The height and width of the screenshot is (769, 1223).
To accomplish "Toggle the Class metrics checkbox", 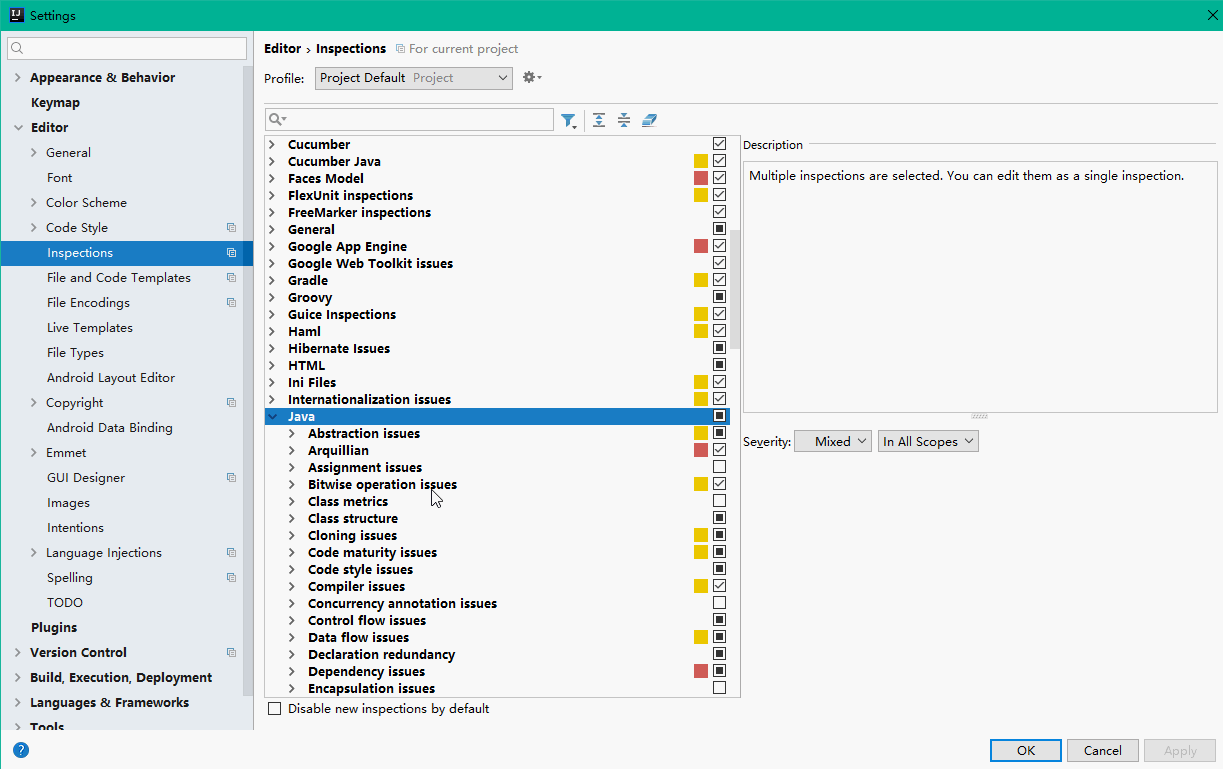I will (719, 501).
